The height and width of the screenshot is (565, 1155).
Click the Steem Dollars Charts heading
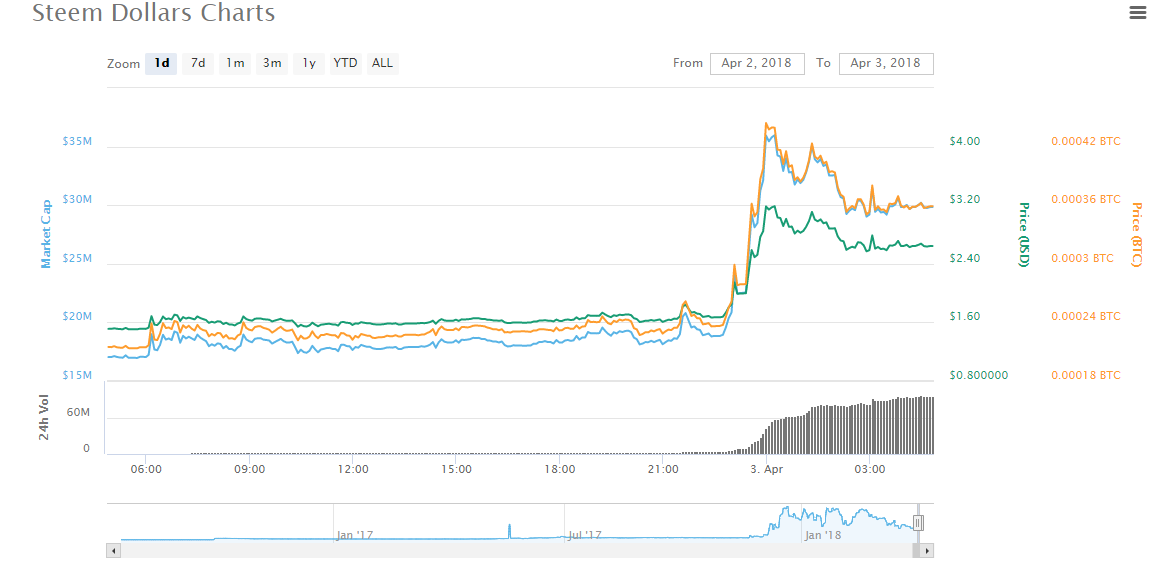tap(154, 13)
